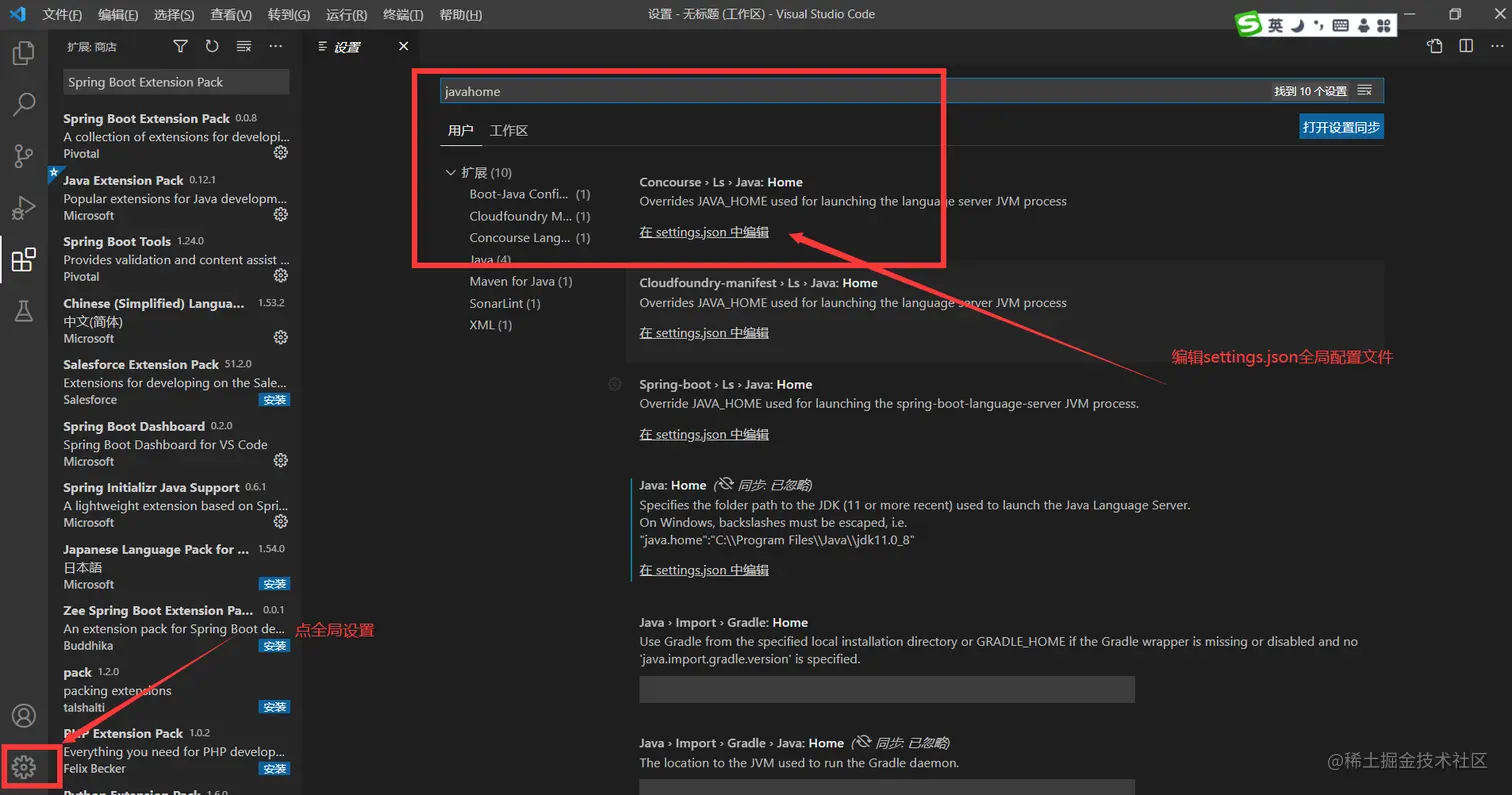Filter extensions with the funnel icon
The image size is (1512, 795).
pyautogui.click(x=180, y=47)
